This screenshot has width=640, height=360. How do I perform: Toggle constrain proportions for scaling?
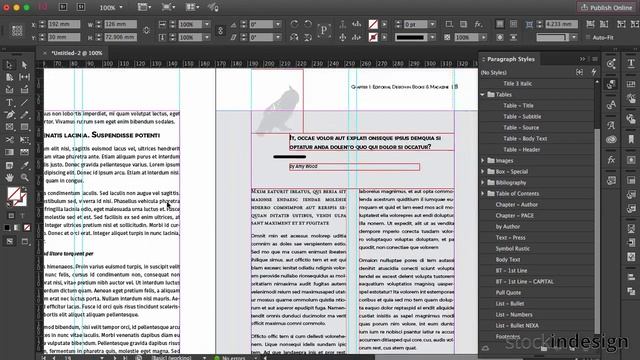tap(220, 31)
